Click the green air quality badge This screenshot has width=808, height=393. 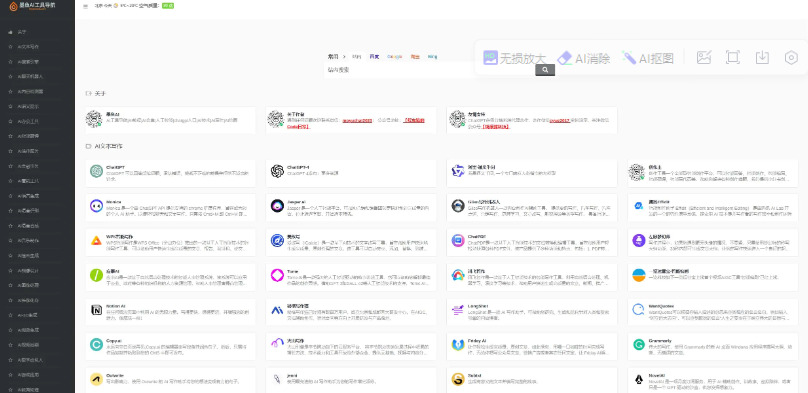(168, 6)
